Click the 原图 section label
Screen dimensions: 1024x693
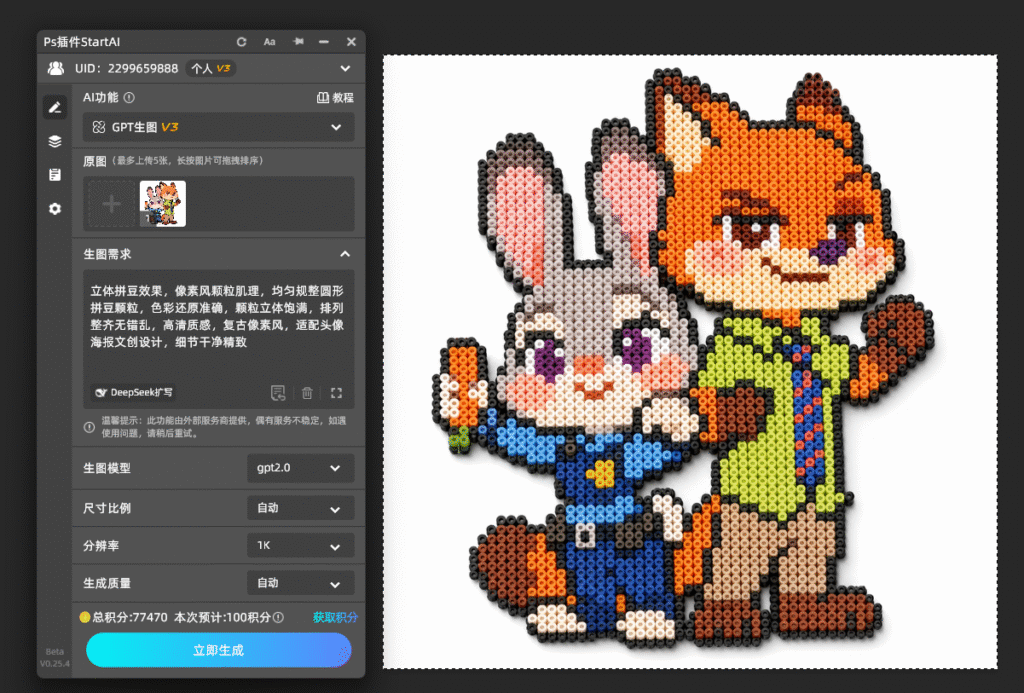(x=95, y=161)
